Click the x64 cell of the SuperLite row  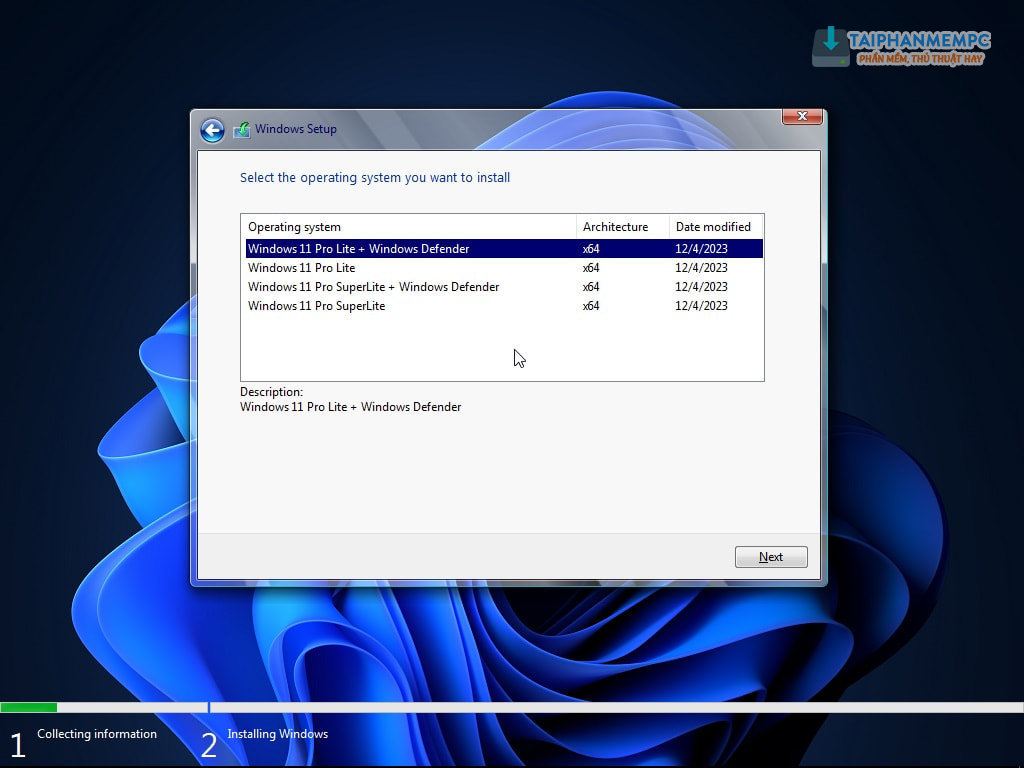click(x=591, y=306)
